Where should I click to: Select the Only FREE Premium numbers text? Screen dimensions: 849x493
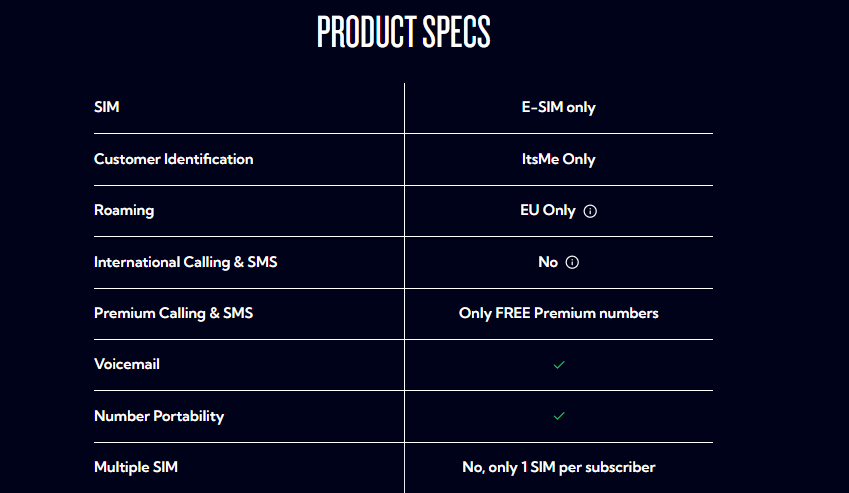click(x=558, y=313)
